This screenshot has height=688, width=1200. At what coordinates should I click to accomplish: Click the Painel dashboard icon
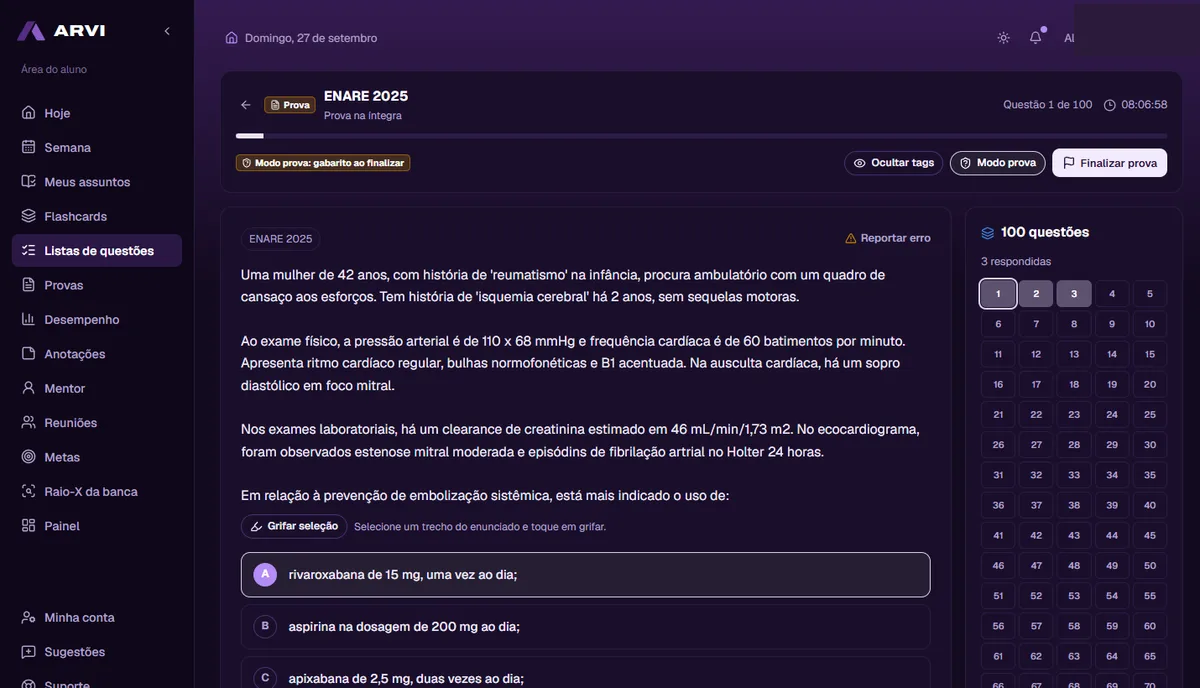(29, 526)
